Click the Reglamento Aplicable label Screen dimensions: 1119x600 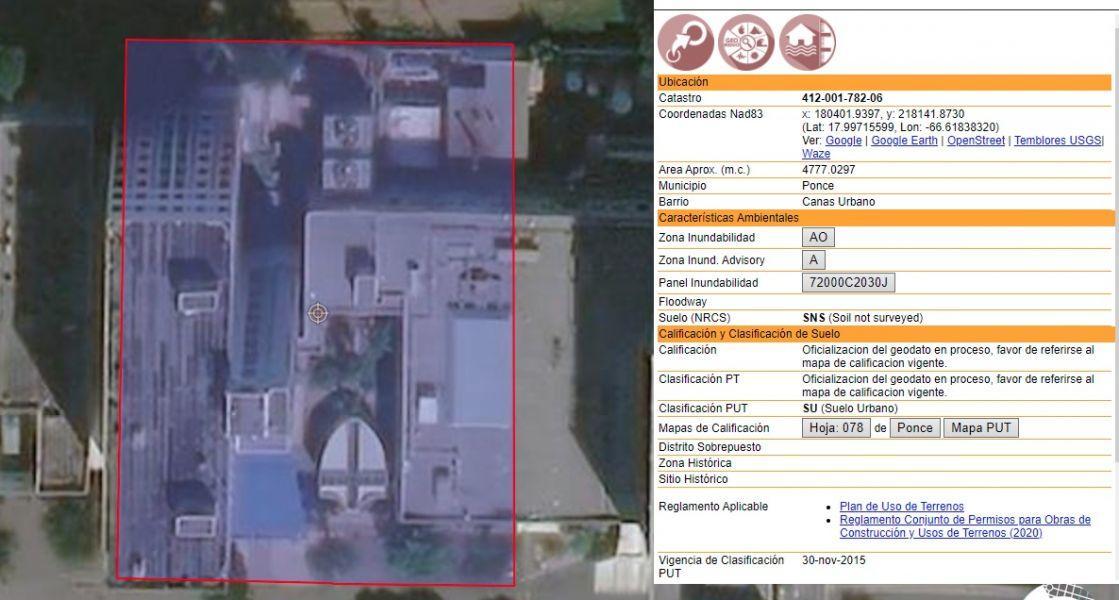point(713,507)
